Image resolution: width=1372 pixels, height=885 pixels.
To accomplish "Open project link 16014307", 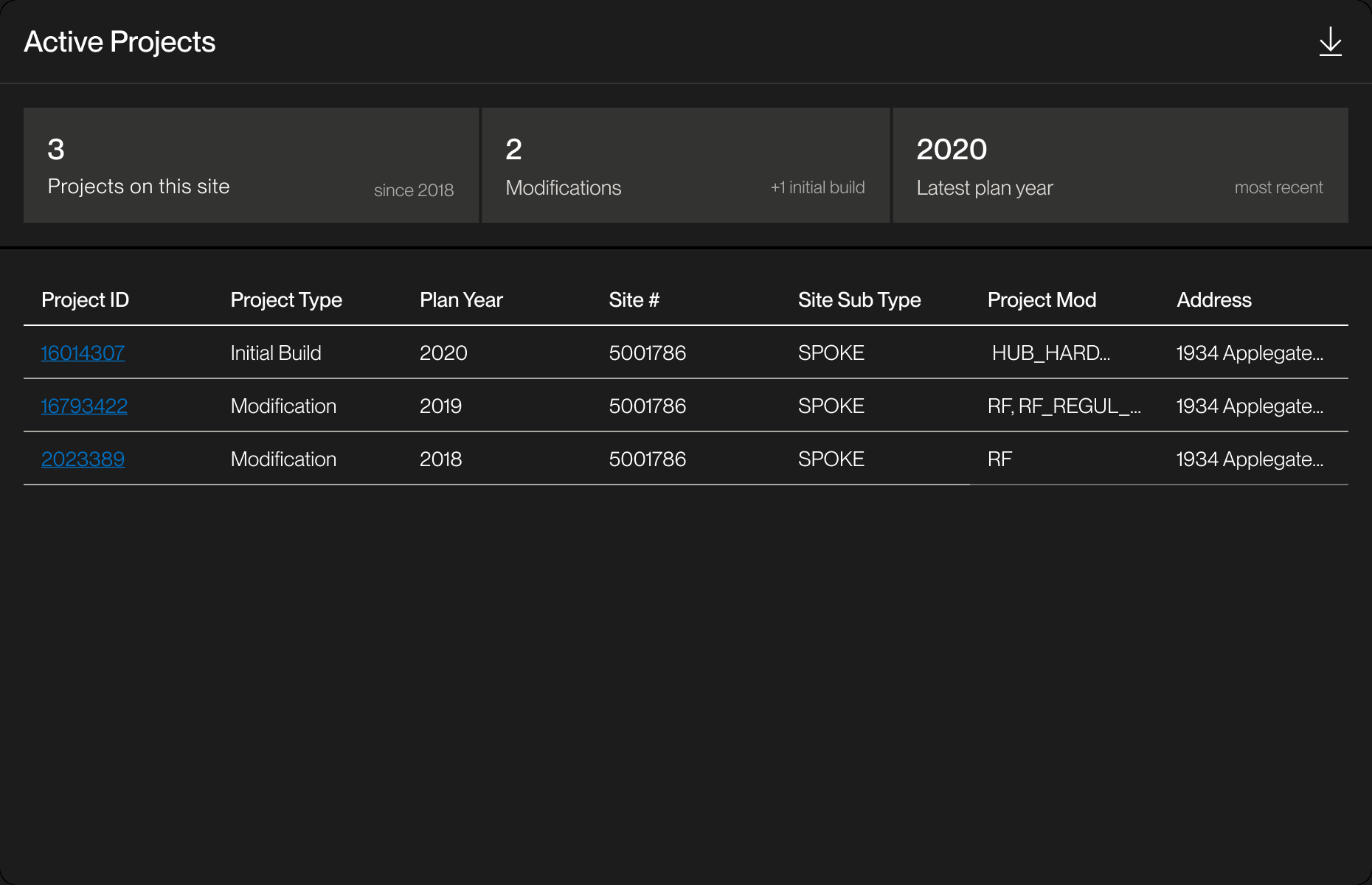I will click(x=83, y=353).
